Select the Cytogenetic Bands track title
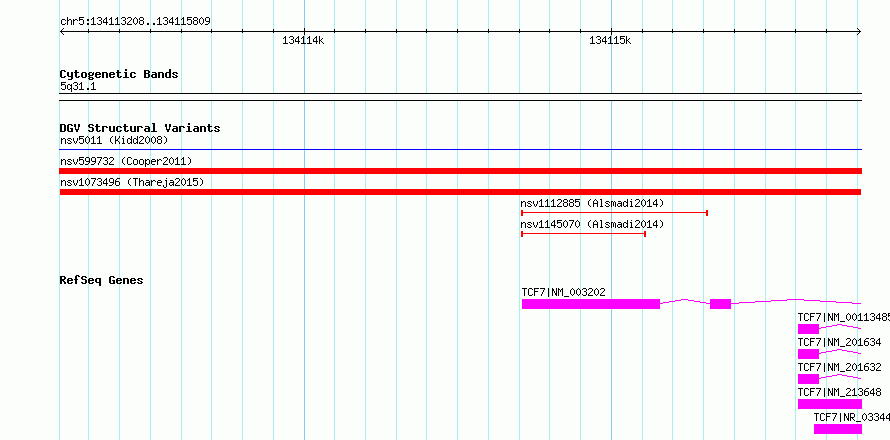This screenshot has width=890, height=440. [119, 74]
